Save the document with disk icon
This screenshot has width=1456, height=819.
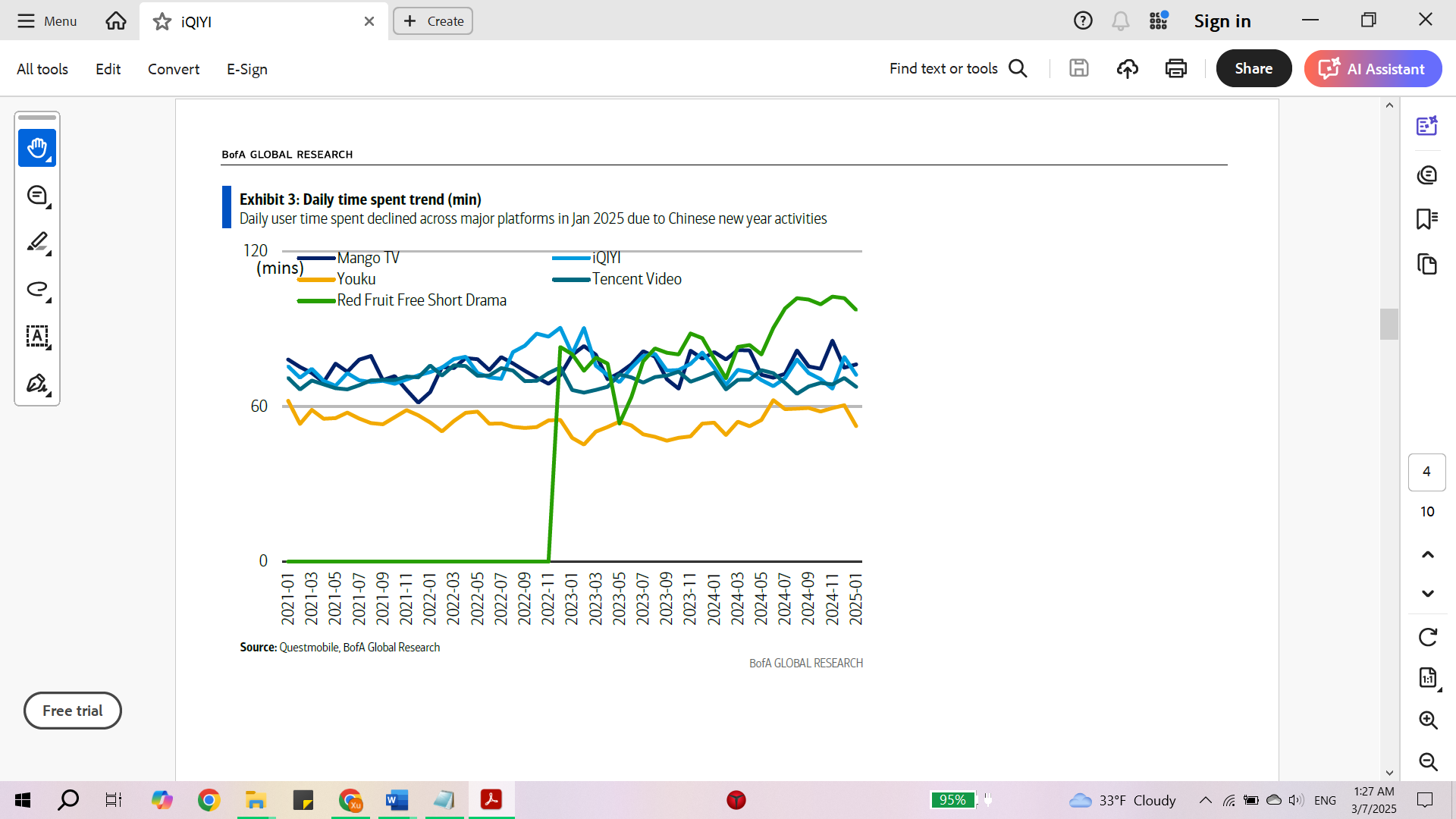click(1078, 68)
